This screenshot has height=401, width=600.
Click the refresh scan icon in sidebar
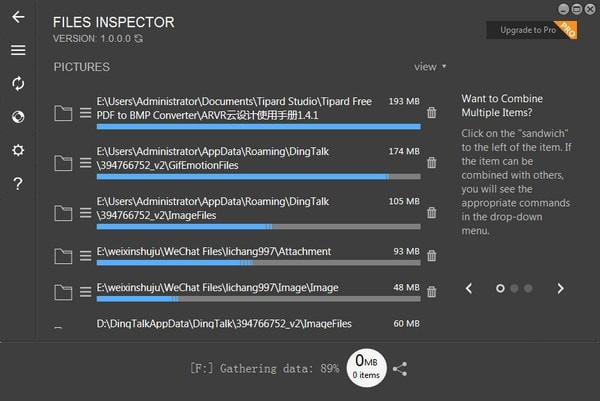[x=18, y=83]
